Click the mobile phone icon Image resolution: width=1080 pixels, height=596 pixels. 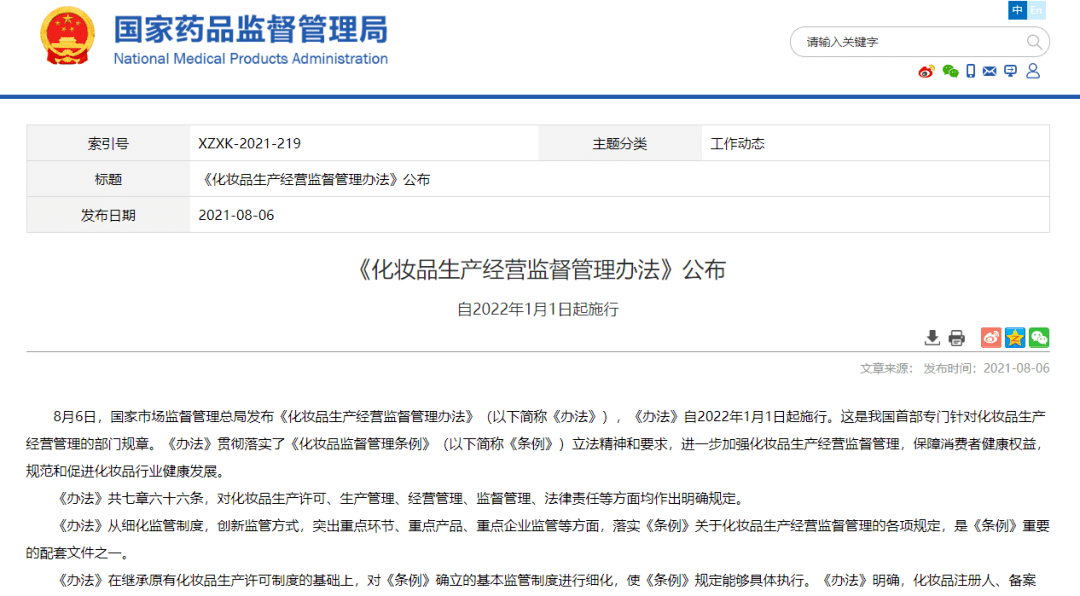click(970, 71)
